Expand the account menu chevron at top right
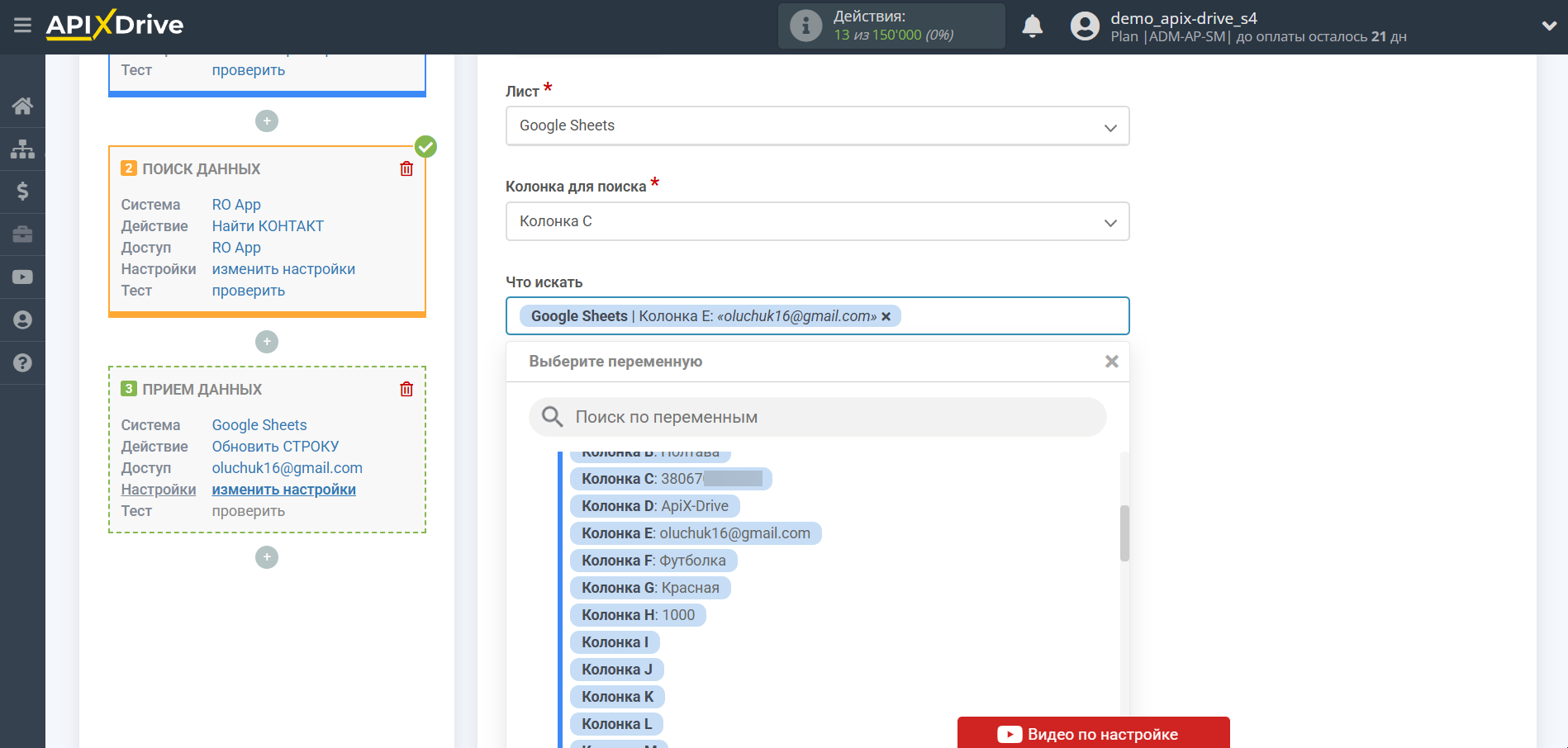Image resolution: width=1568 pixels, height=748 pixels. click(x=1549, y=26)
